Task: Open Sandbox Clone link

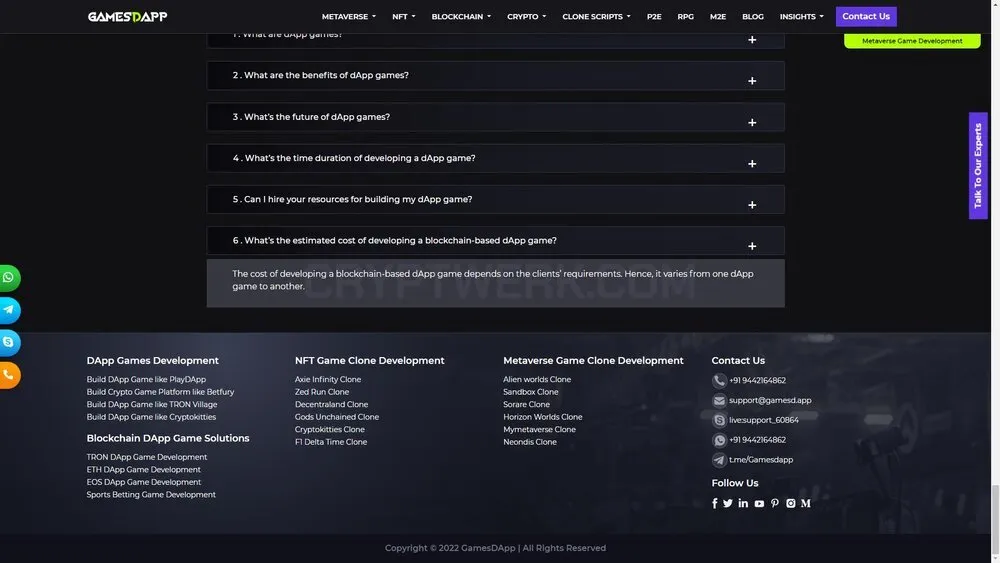Action: coord(531,392)
